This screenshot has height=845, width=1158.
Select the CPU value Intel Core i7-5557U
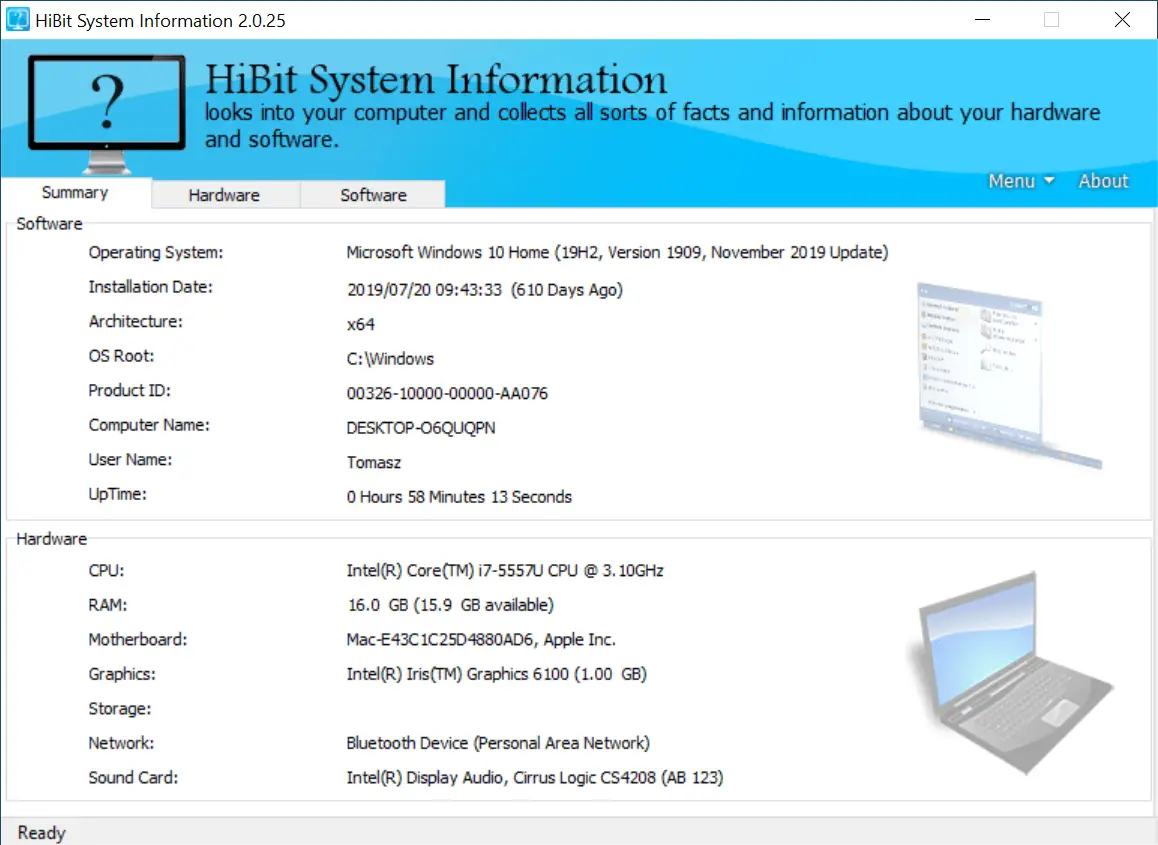click(x=505, y=571)
